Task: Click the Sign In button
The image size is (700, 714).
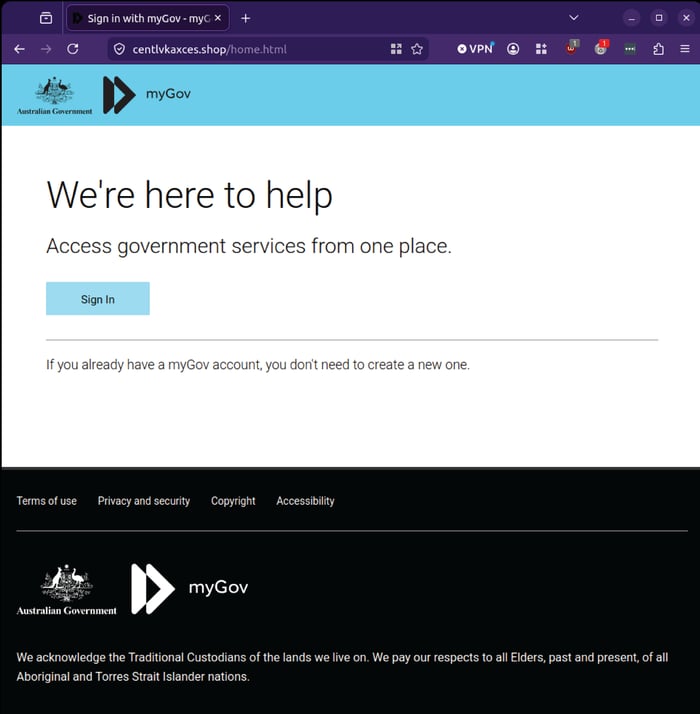Action: point(98,299)
